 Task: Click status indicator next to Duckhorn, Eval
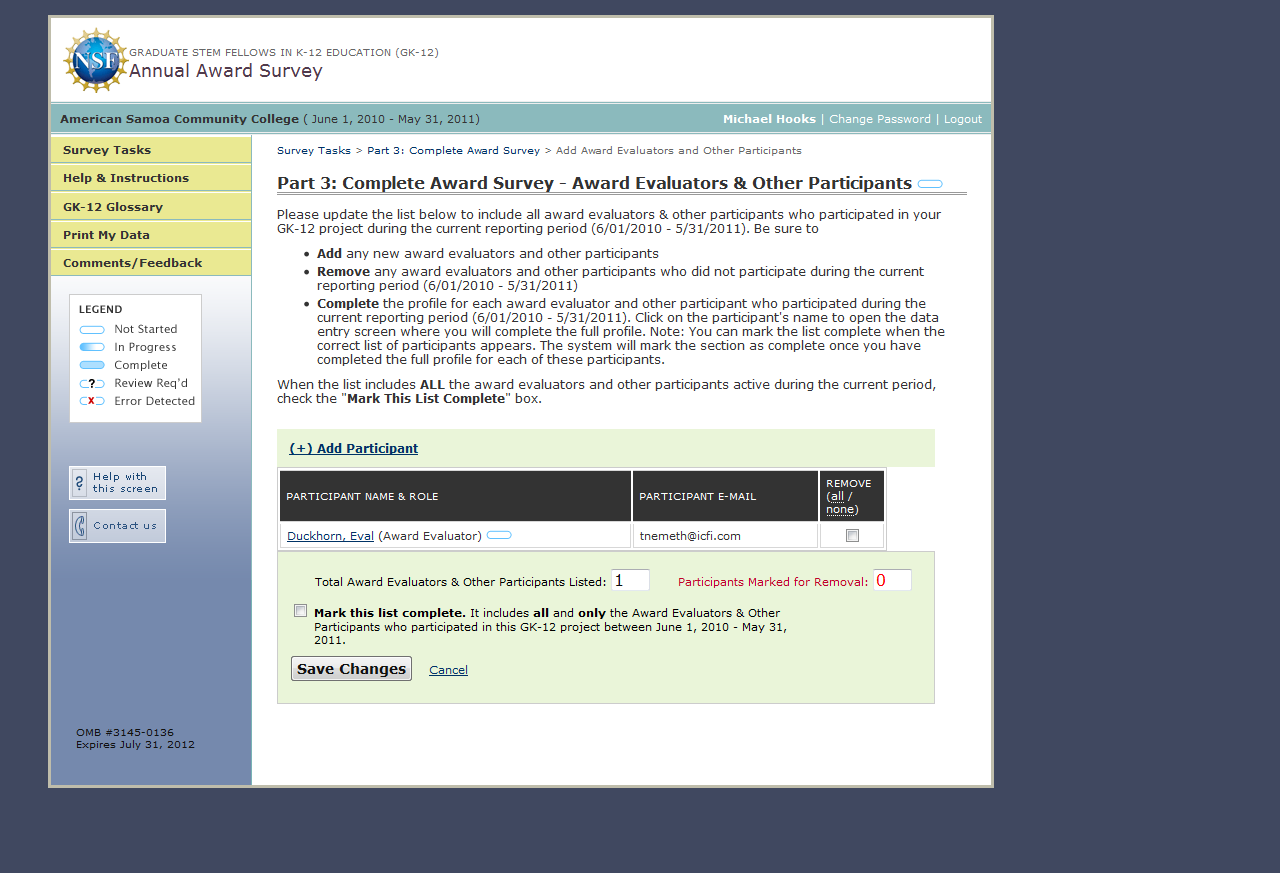click(498, 536)
